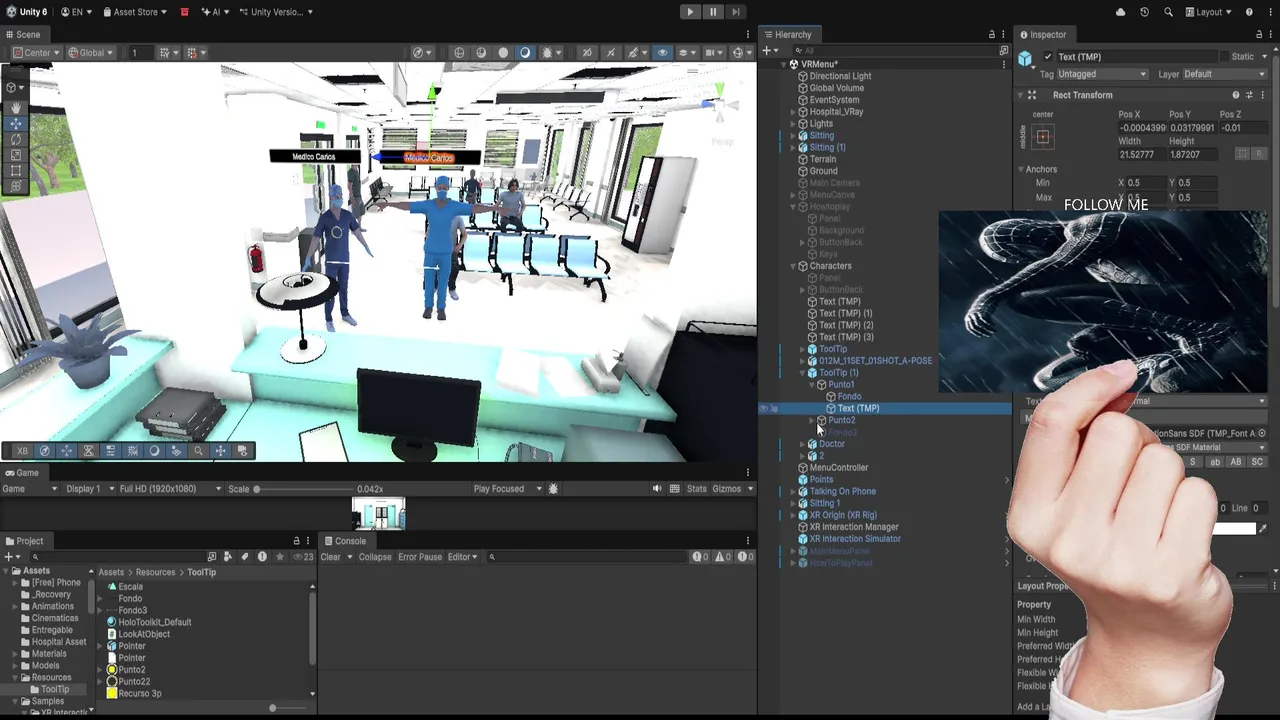1280x720 pixels.
Task: Open the Asset Store dropdown
Action: pos(135,12)
